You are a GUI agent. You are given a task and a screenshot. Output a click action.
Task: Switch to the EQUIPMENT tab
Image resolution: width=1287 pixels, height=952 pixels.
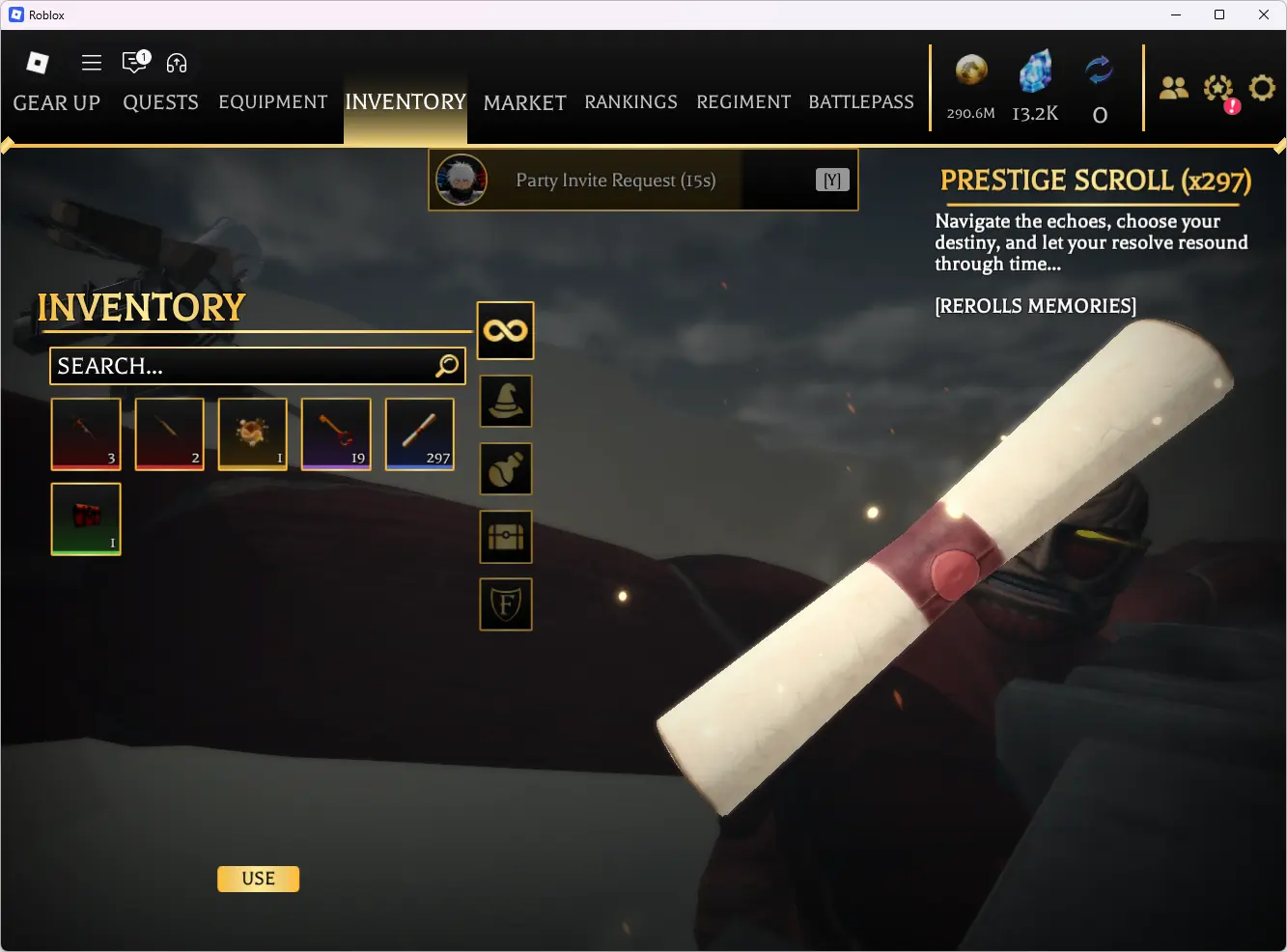pos(273,102)
